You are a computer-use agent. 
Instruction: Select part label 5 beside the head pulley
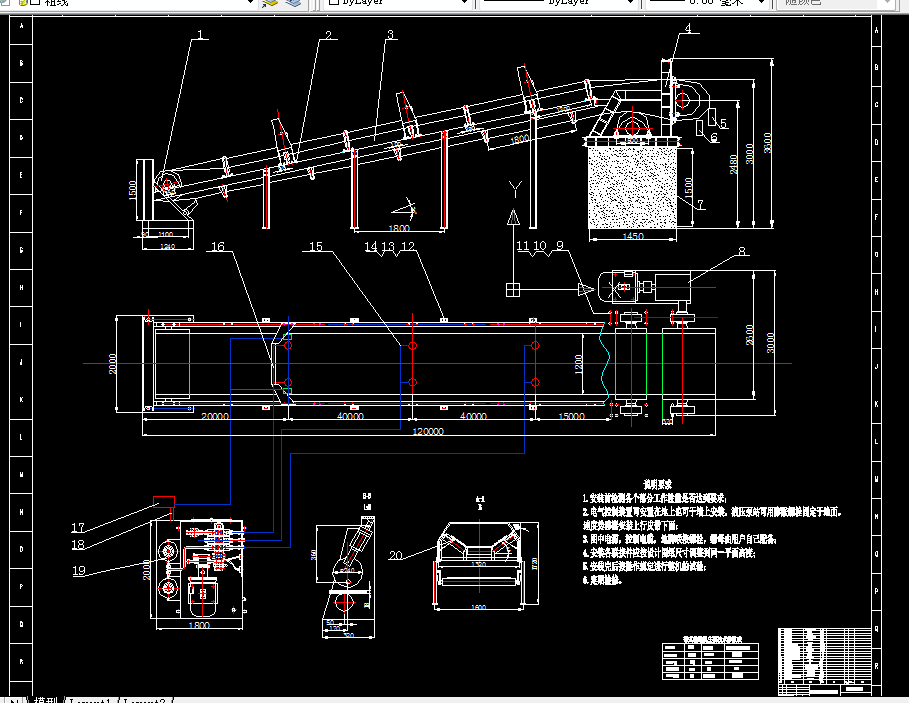(723, 123)
